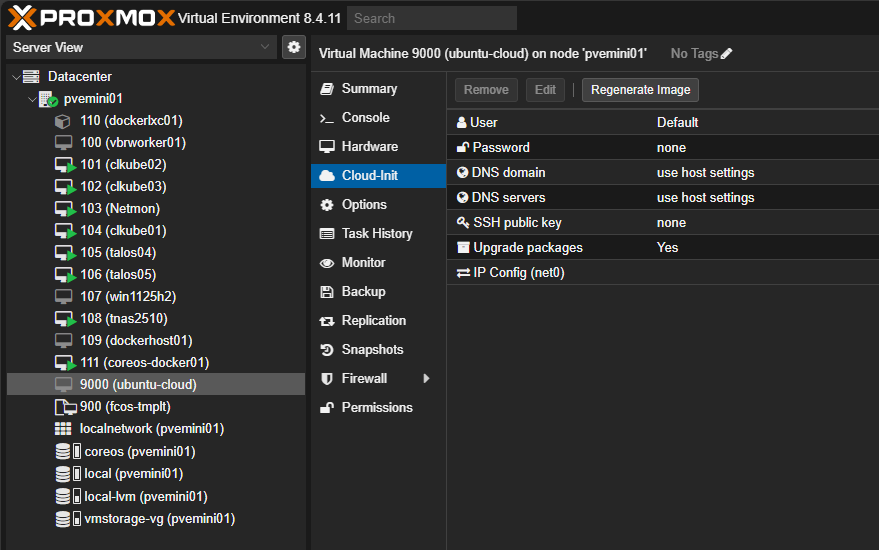879x550 pixels.
Task: Click the pvemini01 node server icon
Action: 48,99
